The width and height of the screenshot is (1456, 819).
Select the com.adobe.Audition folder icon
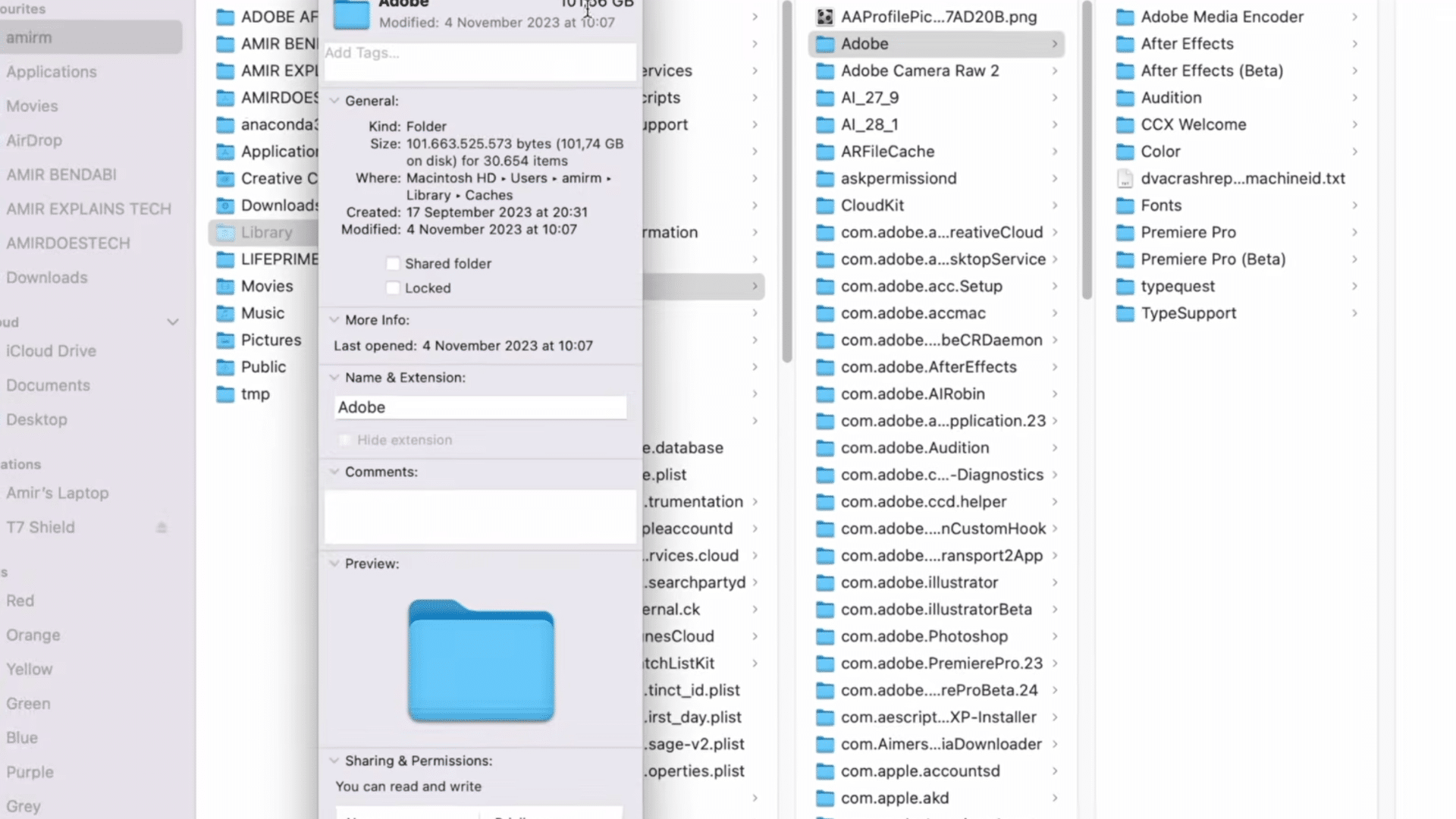tap(825, 447)
